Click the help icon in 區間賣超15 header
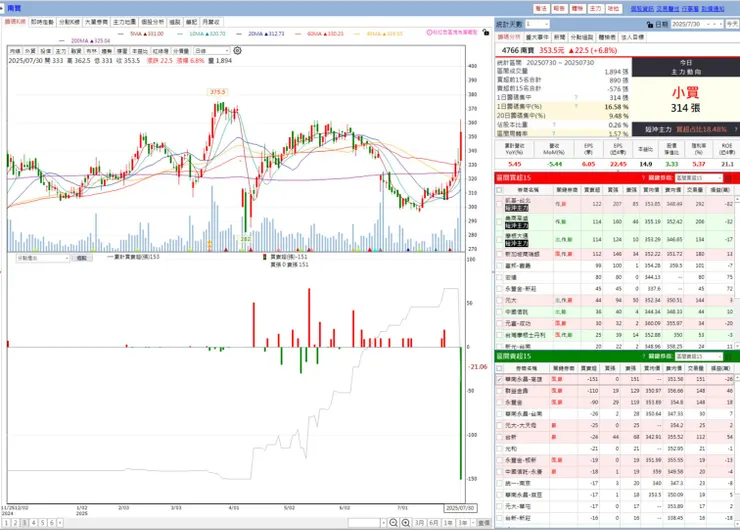740x530 pixels. click(643, 356)
